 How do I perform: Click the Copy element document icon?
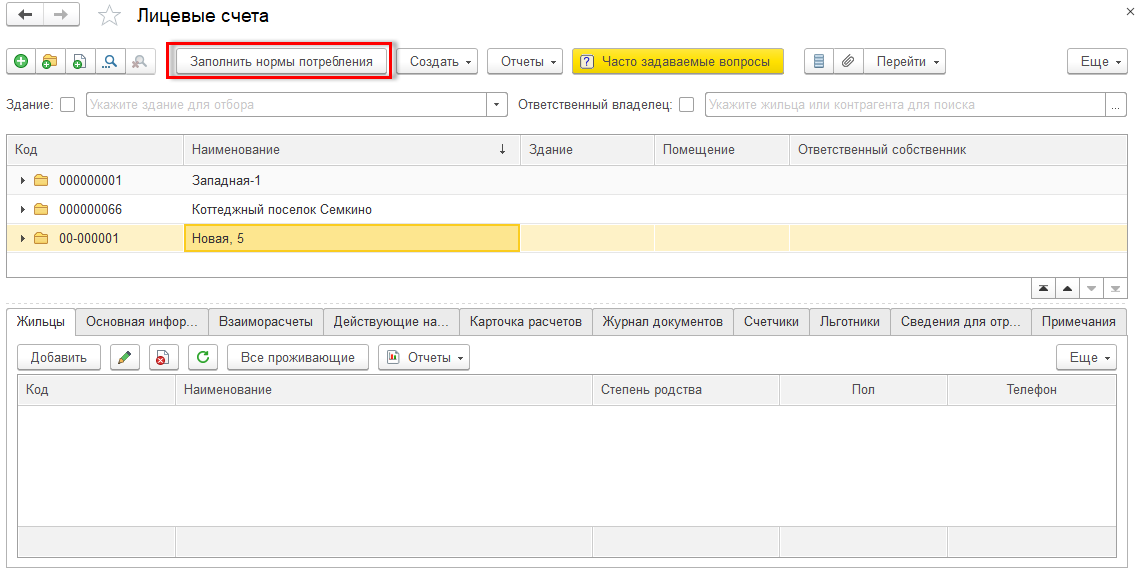click(79, 62)
